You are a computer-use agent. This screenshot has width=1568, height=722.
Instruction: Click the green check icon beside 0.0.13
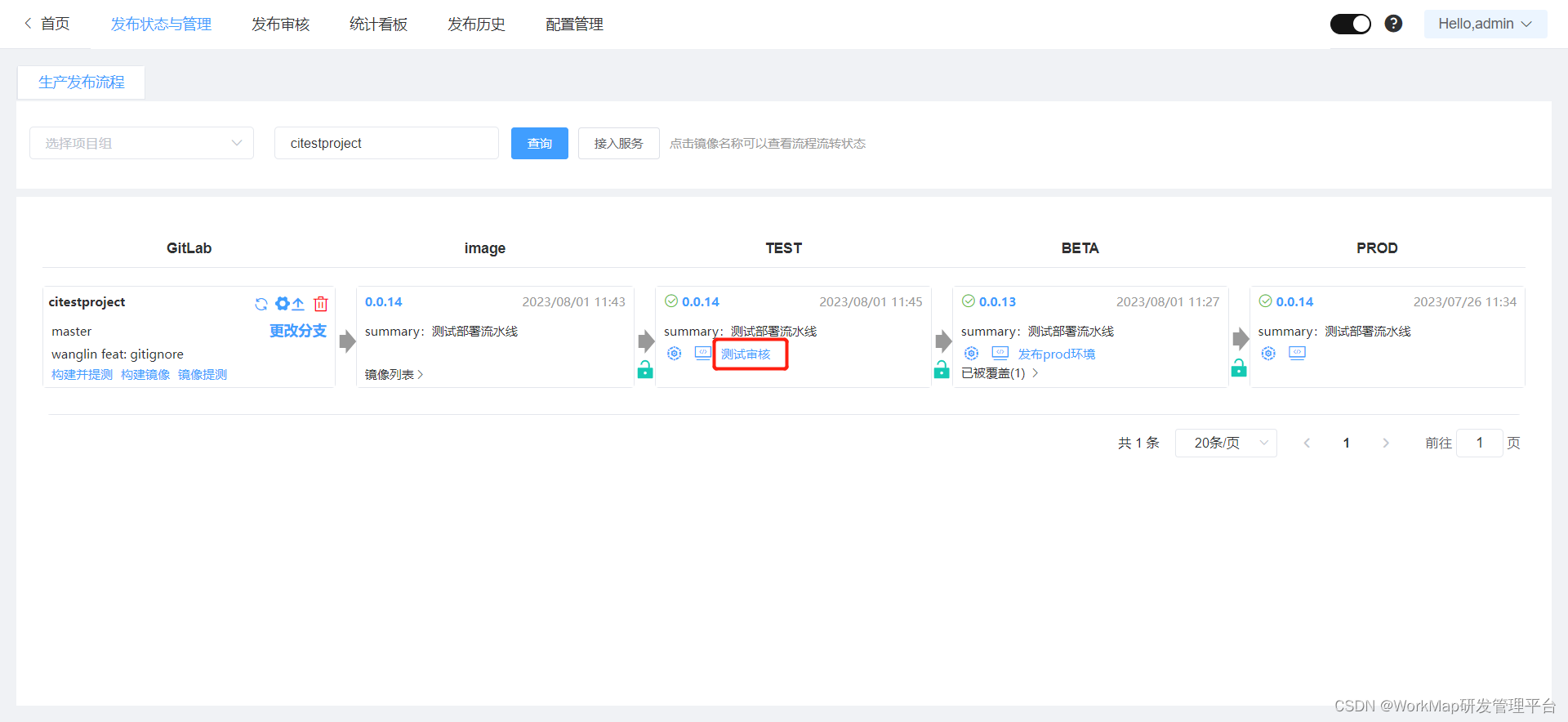[x=969, y=301]
